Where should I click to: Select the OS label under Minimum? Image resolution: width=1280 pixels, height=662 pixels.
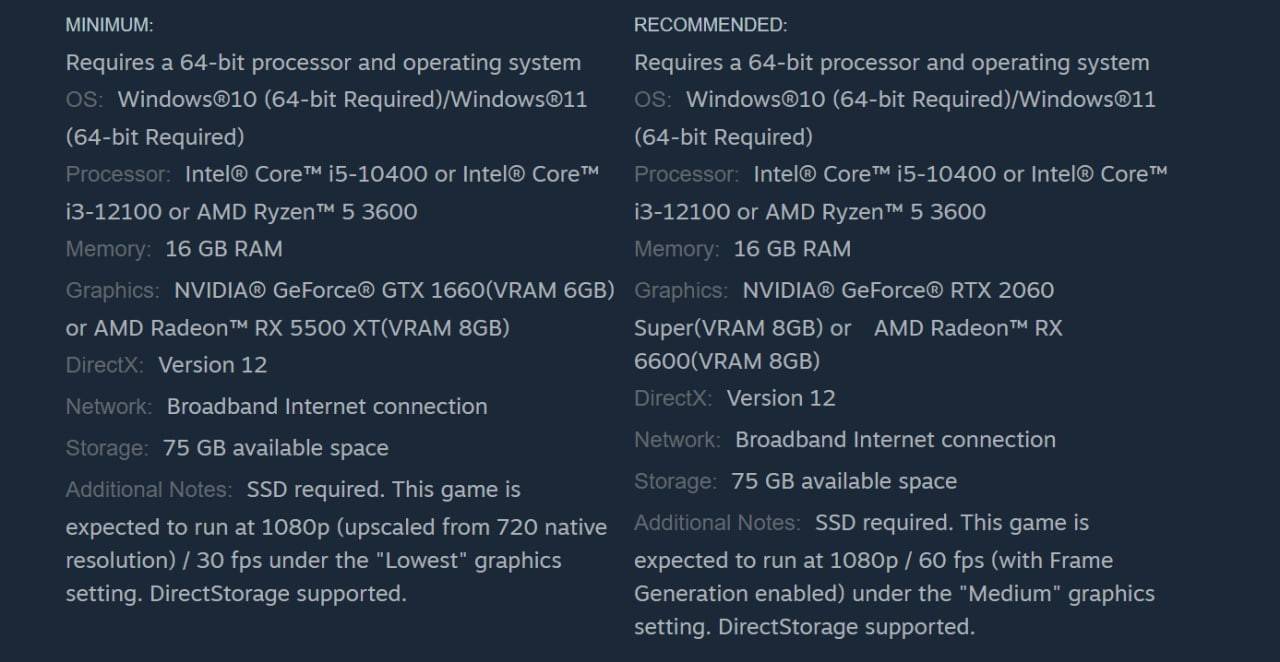[x=84, y=100]
